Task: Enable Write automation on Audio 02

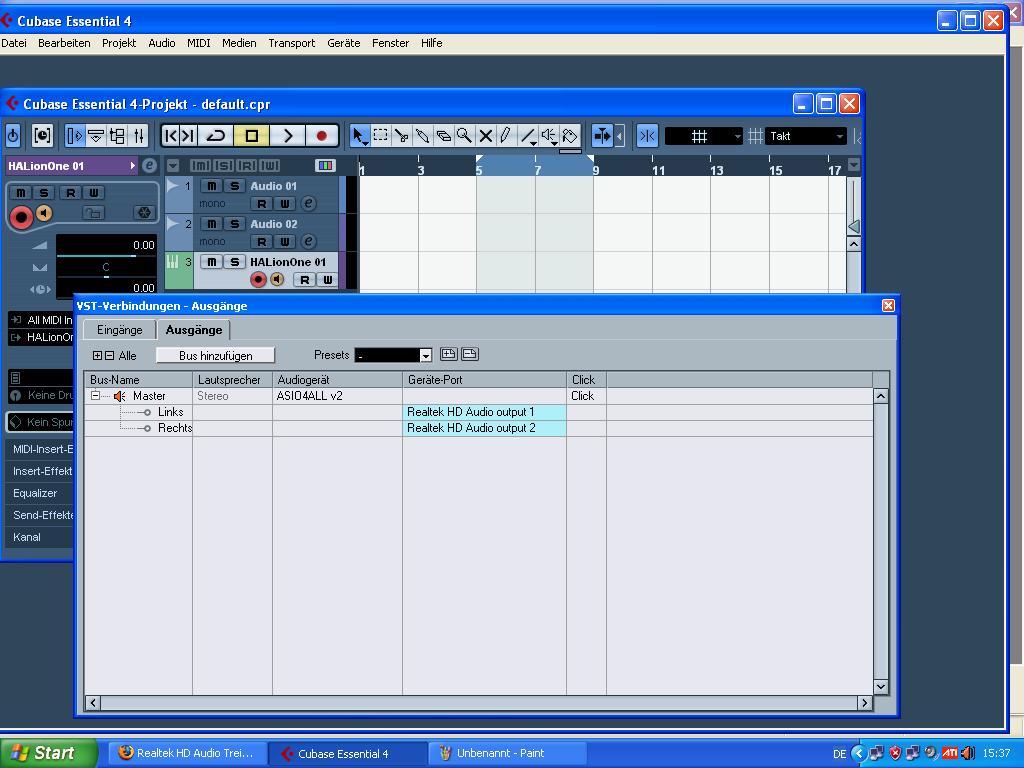Action: pyautogui.click(x=285, y=242)
